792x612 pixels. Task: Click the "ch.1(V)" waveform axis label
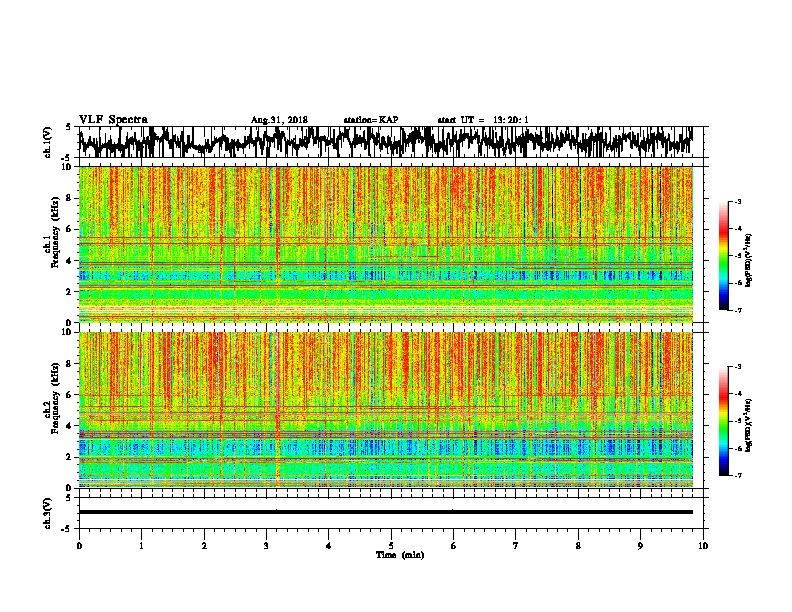click(47, 142)
